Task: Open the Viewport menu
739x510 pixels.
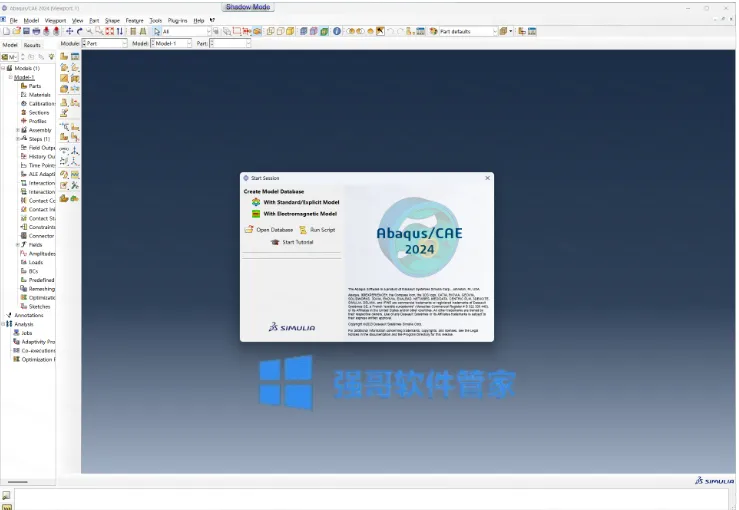Action: [x=55, y=21]
